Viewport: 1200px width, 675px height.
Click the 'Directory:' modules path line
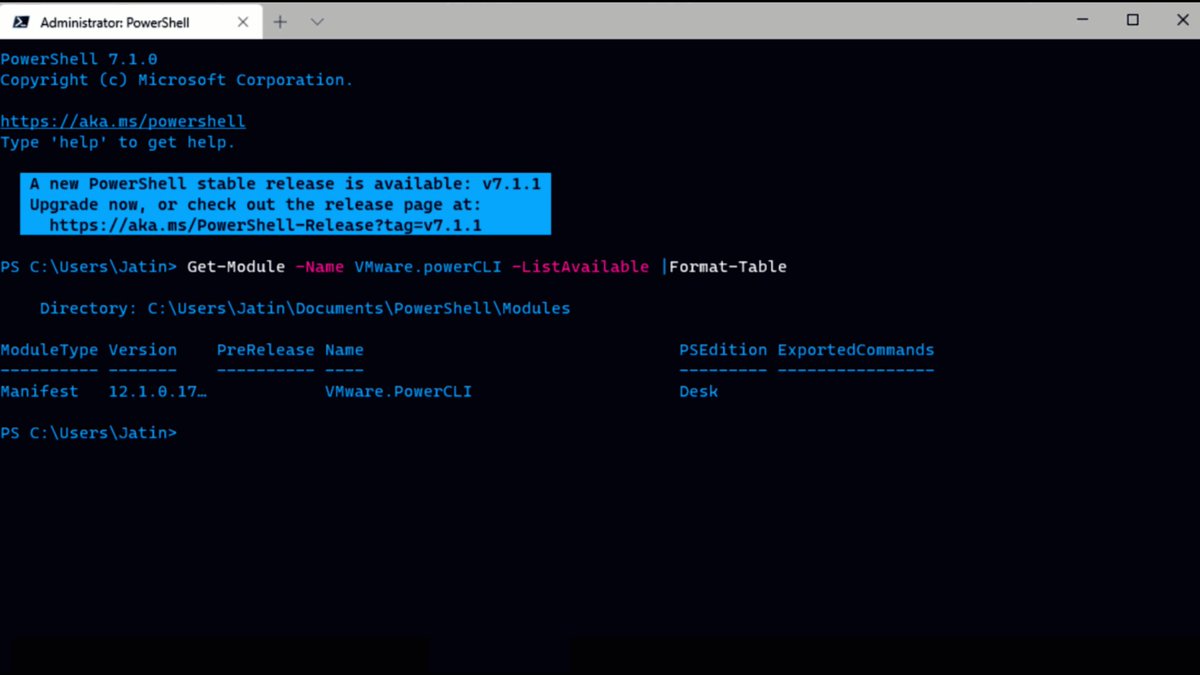pos(305,308)
